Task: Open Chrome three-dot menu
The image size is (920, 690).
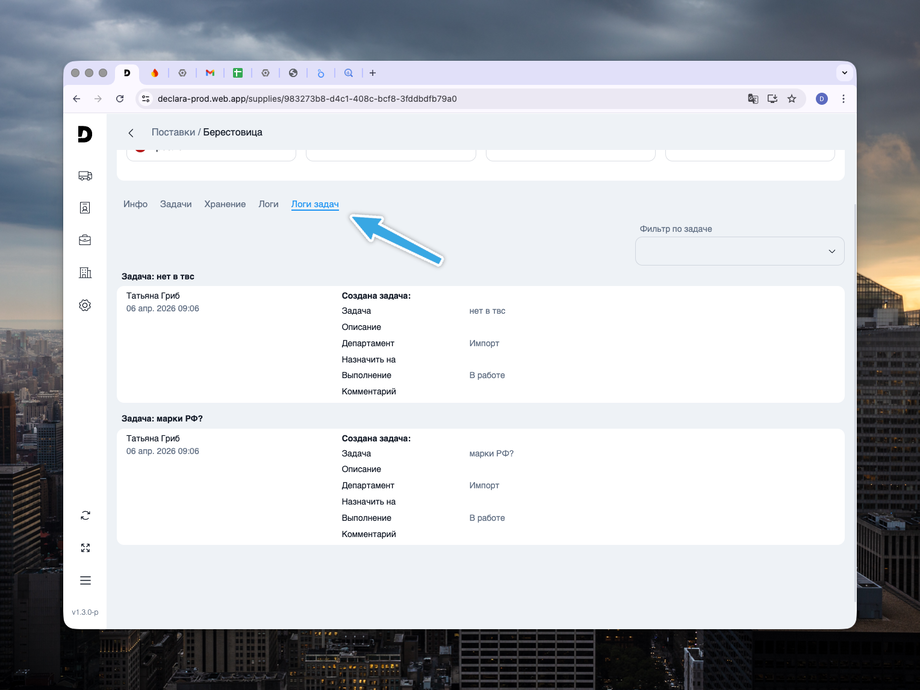Action: click(x=843, y=99)
